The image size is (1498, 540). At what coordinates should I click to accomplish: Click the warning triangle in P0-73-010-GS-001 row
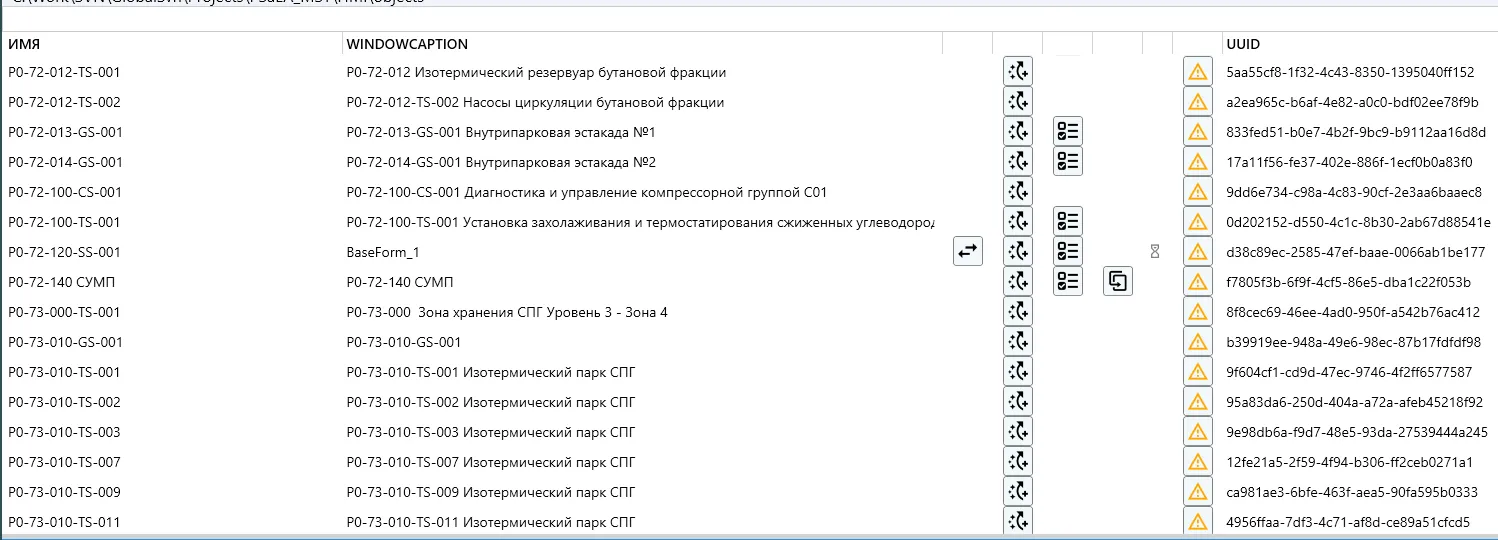tap(1198, 342)
